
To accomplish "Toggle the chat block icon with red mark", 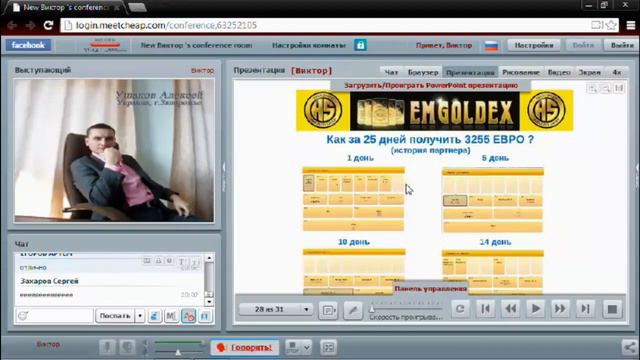I will point(189,316).
